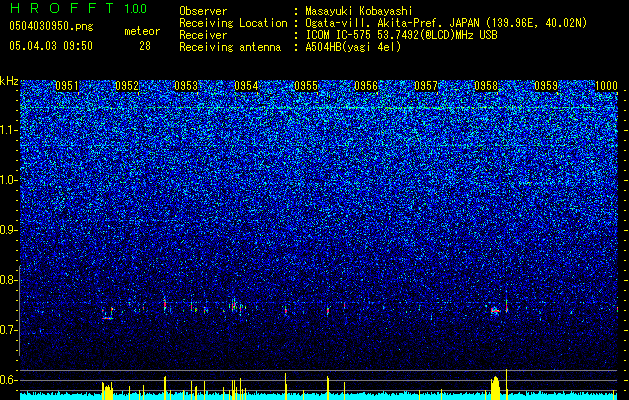Viewport: 629px width, 400px height.
Task: Click the 0958 time marker
Action: (x=486, y=86)
